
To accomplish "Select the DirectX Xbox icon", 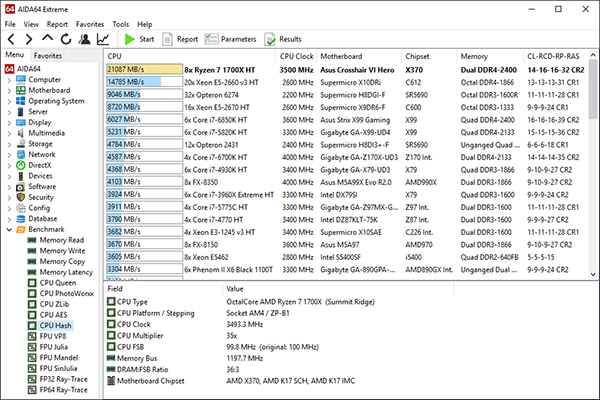I will point(21,165).
